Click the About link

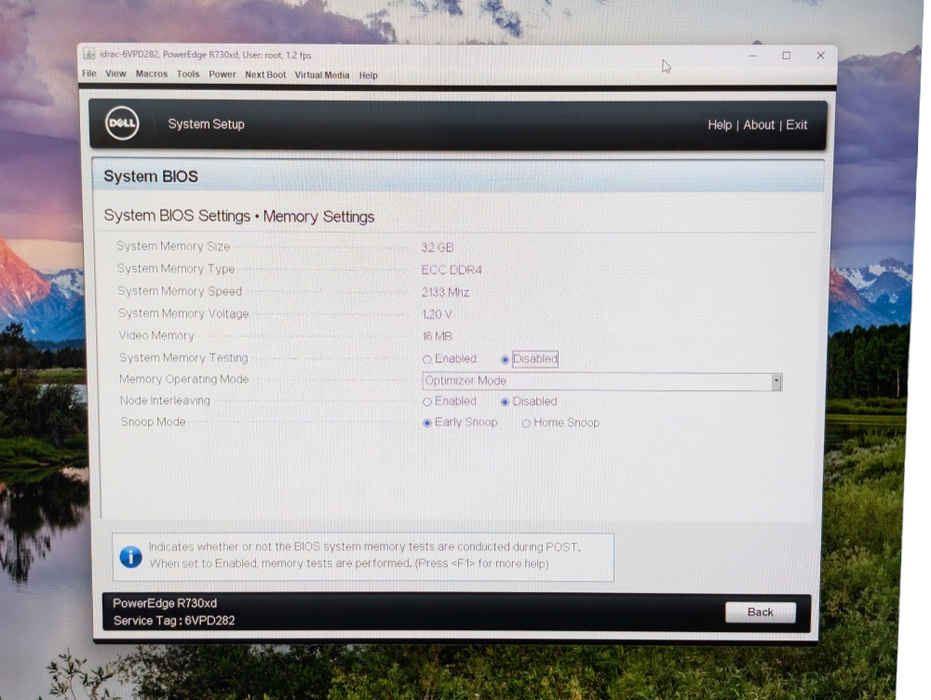(x=759, y=125)
